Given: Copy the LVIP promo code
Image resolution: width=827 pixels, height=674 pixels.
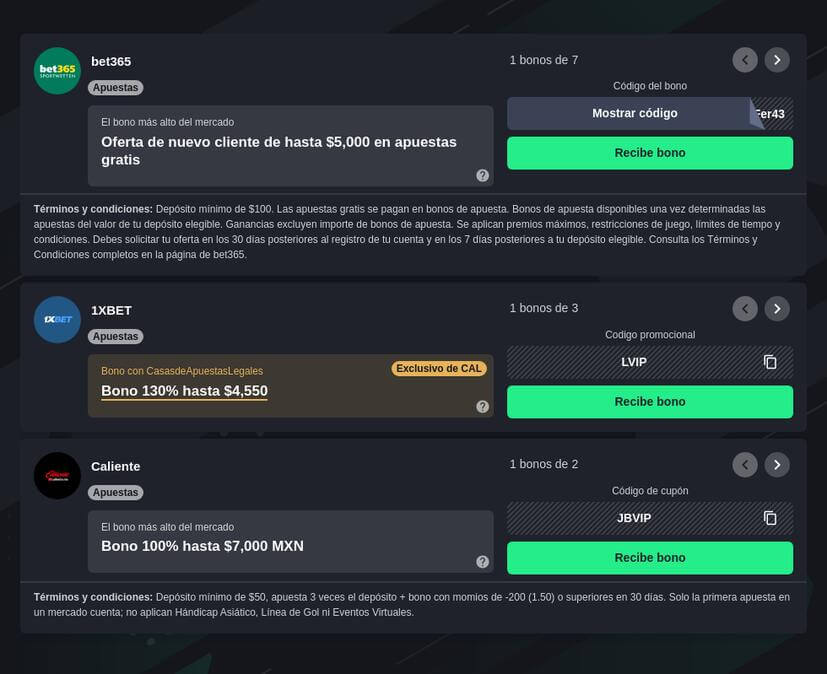Looking at the screenshot, I should point(770,362).
